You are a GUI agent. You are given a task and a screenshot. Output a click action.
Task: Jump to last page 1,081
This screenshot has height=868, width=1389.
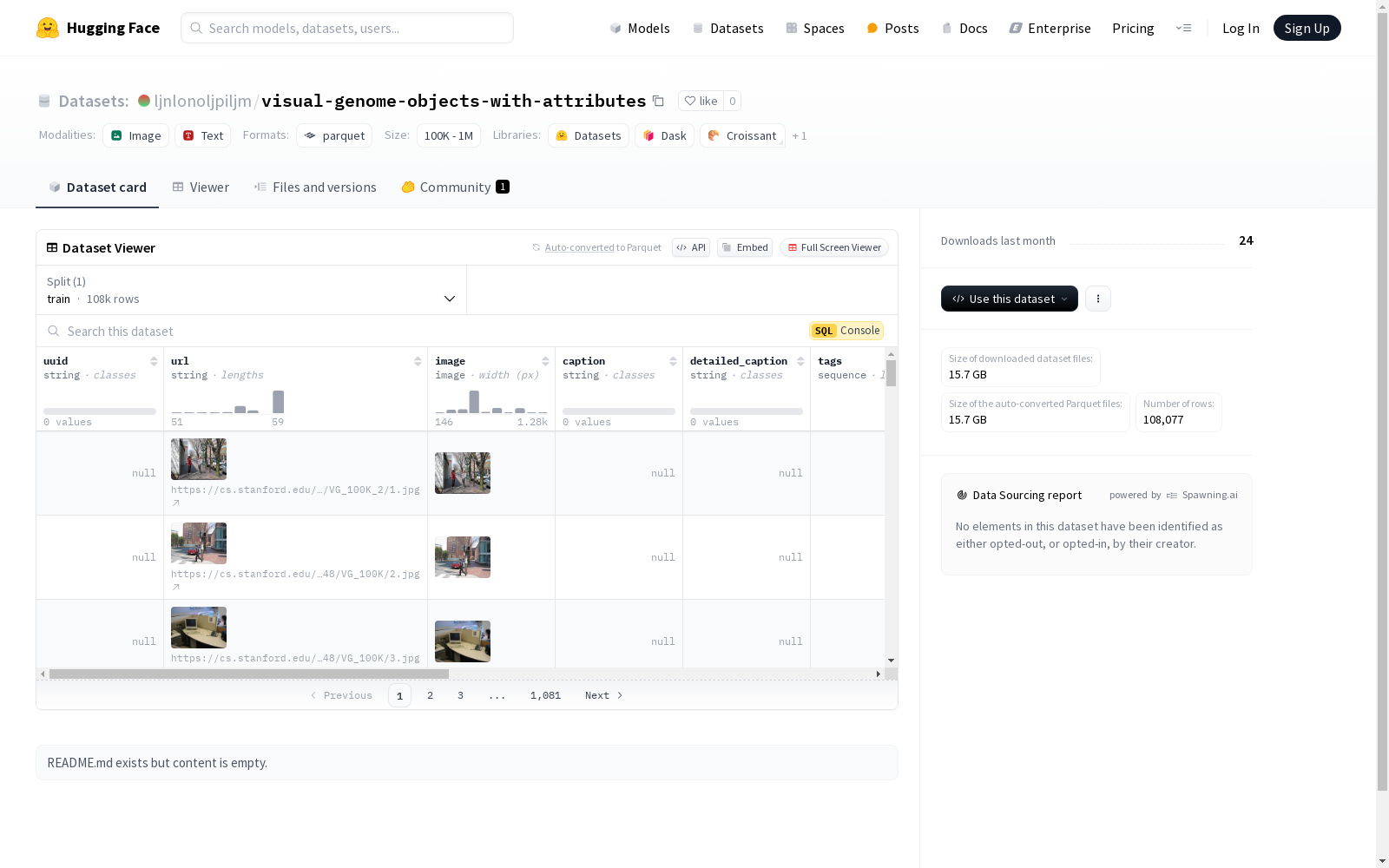pos(545,695)
